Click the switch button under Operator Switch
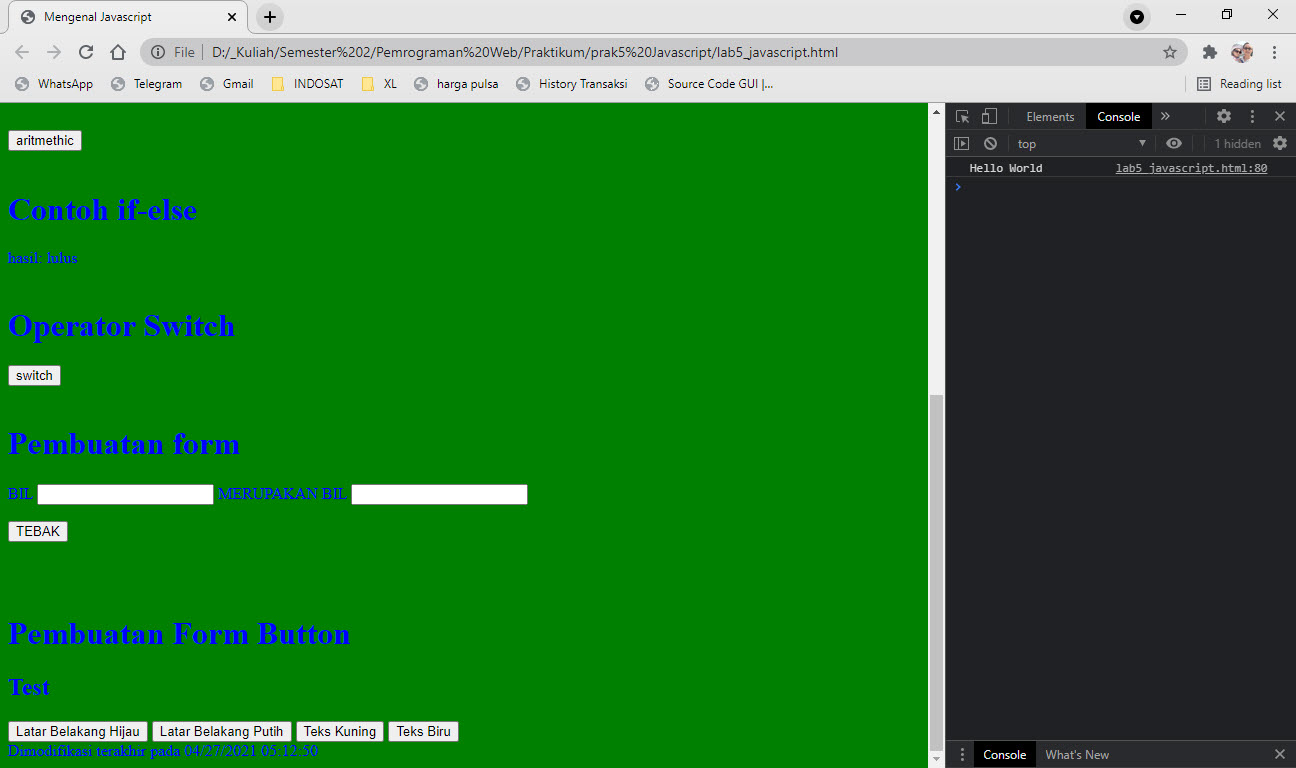Screen dimensions: 1296x768 34,375
